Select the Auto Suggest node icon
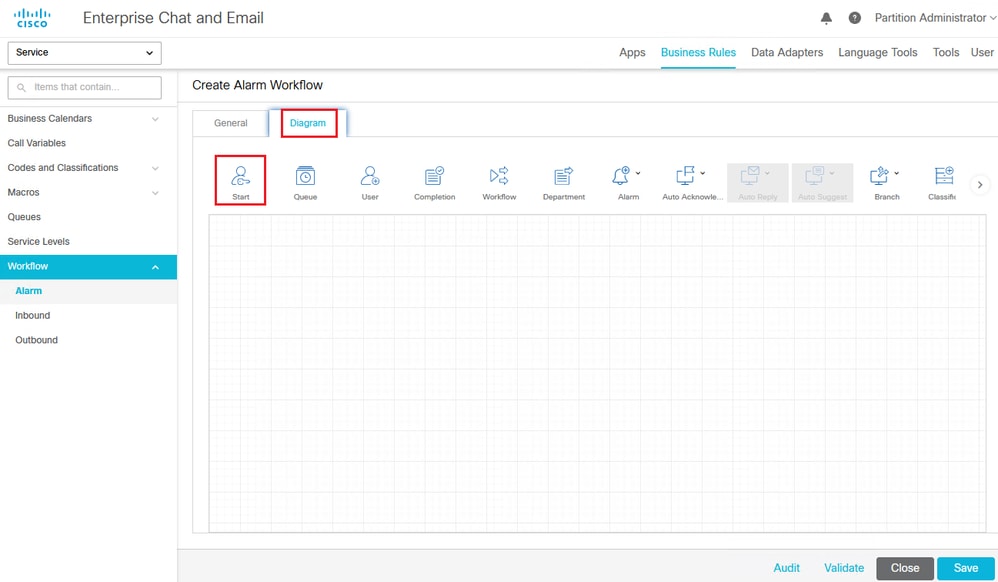Viewport: 998px width, 582px height. pos(815,176)
